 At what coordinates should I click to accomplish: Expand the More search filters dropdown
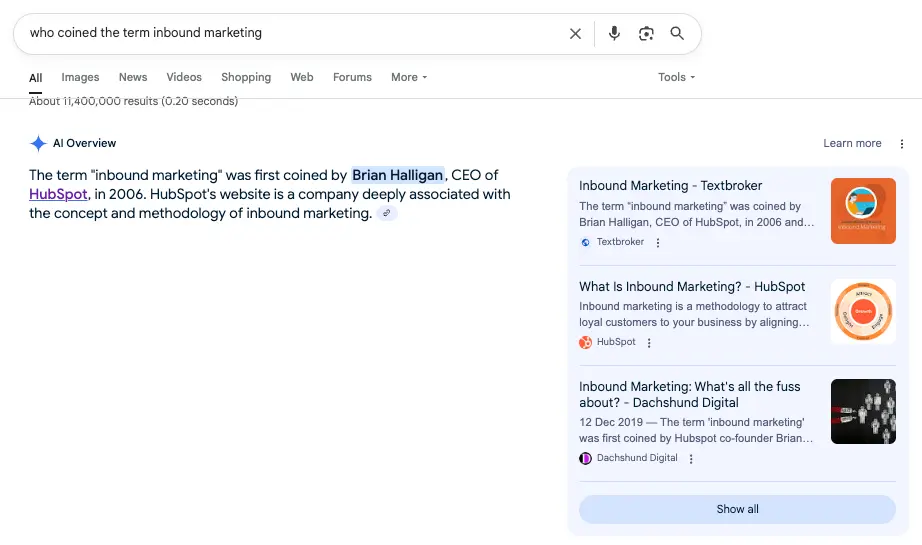coord(409,77)
